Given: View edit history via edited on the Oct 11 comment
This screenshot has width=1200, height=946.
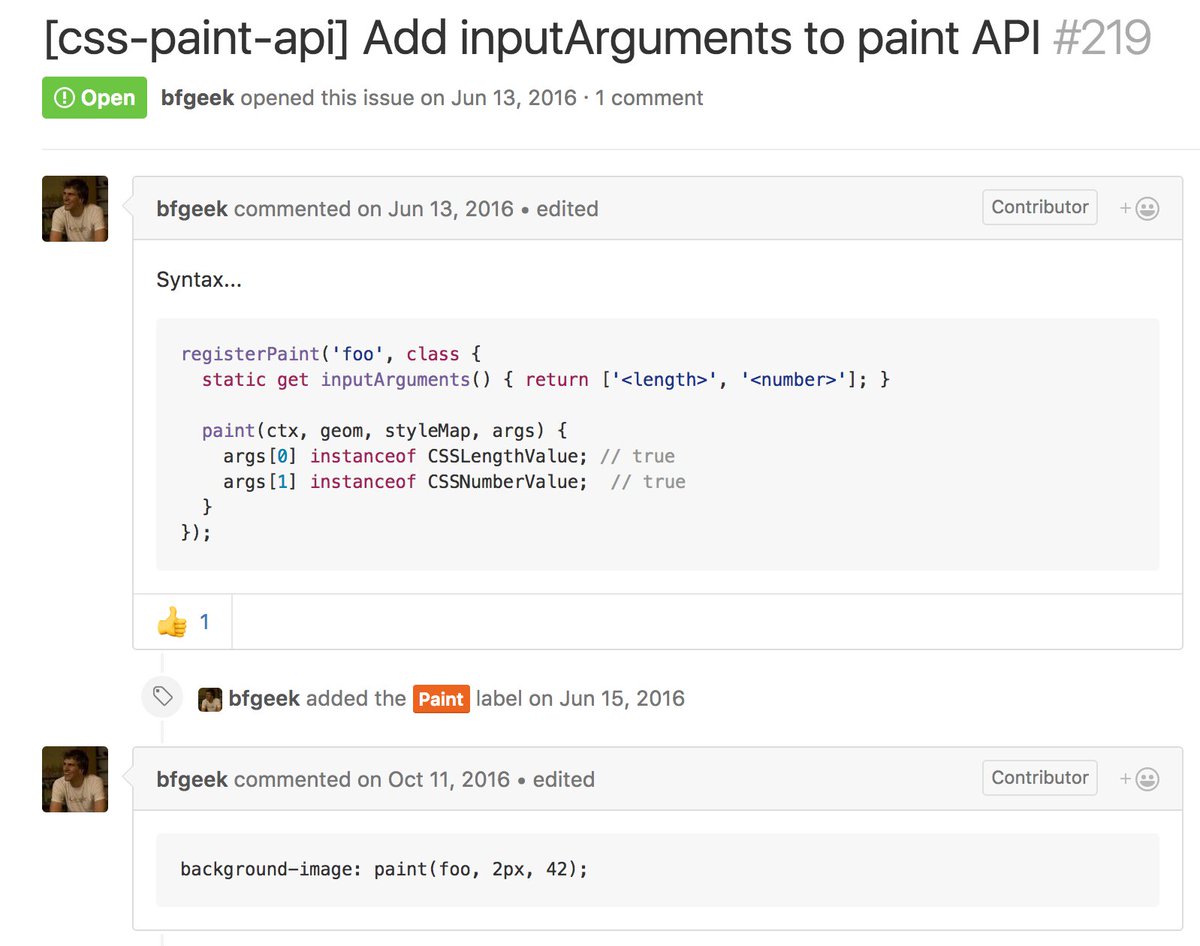Looking at the screenshot, I should [x=563, y=779].
